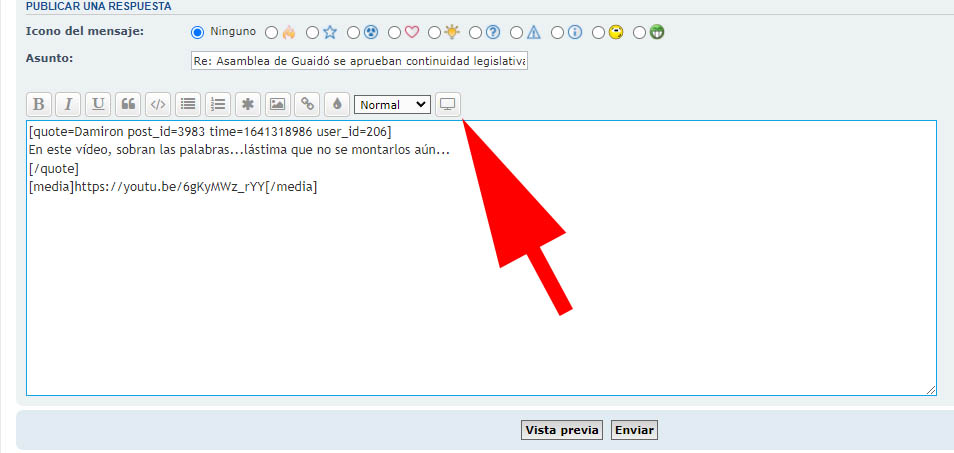
Task: Click the 'Asunto:' label
Action: 49,58
